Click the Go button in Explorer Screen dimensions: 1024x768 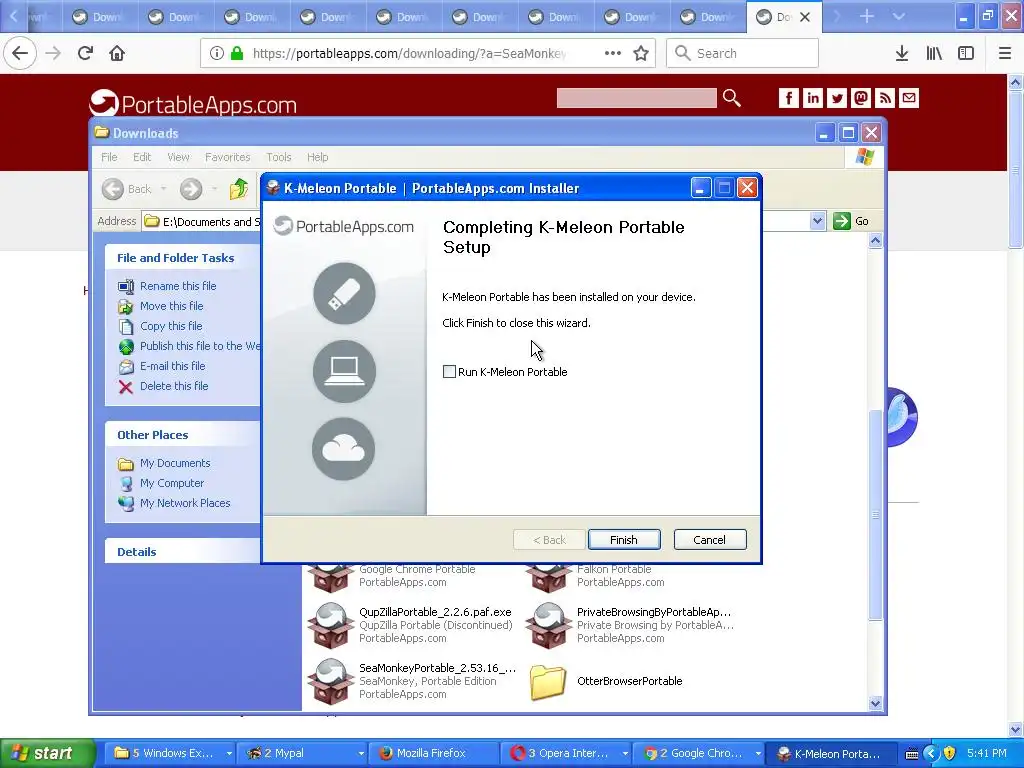point(851,221)
